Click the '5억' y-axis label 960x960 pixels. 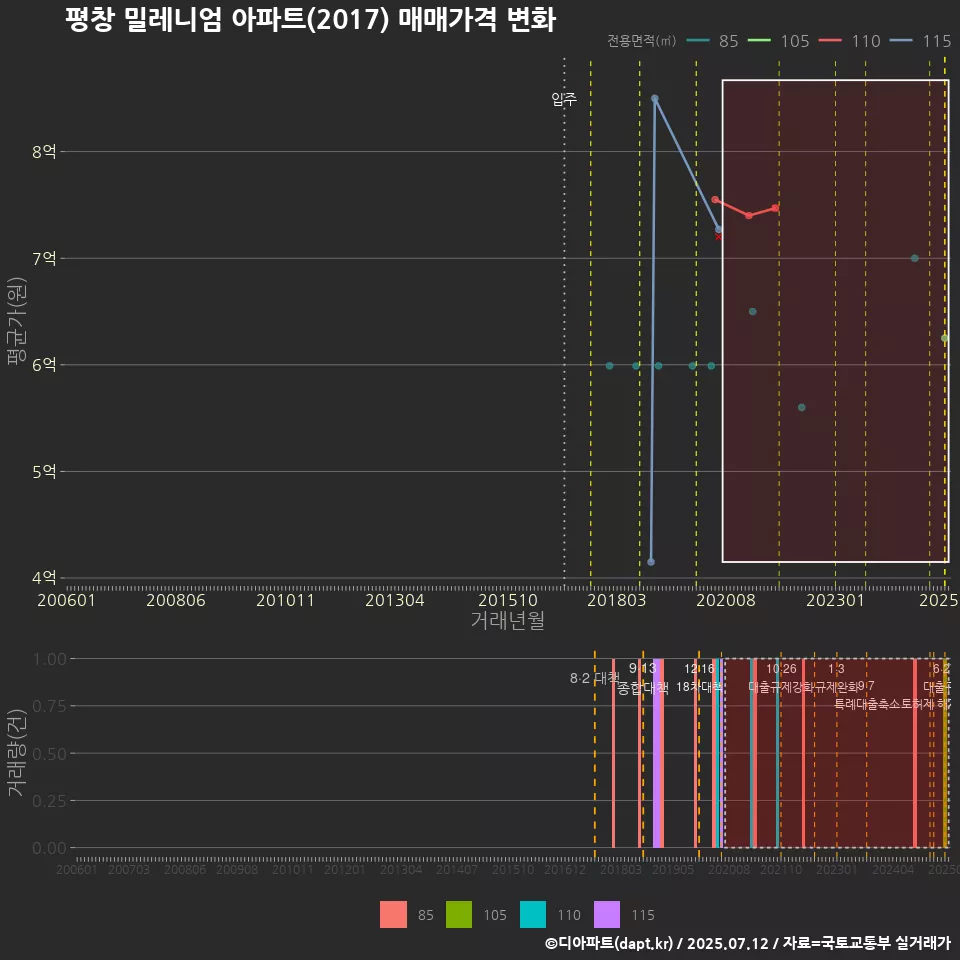tap(44, 471)
